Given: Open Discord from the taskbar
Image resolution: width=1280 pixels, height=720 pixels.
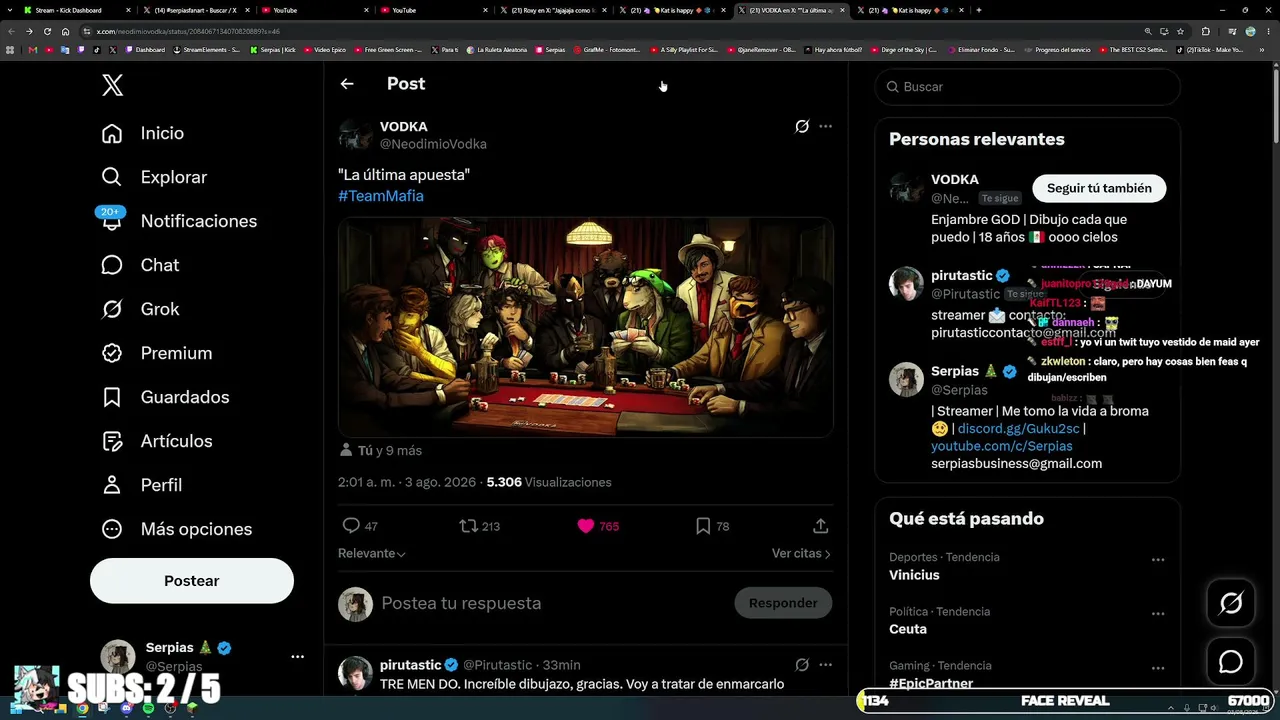Looking at the screenshot, I should (x=127, y=709).
